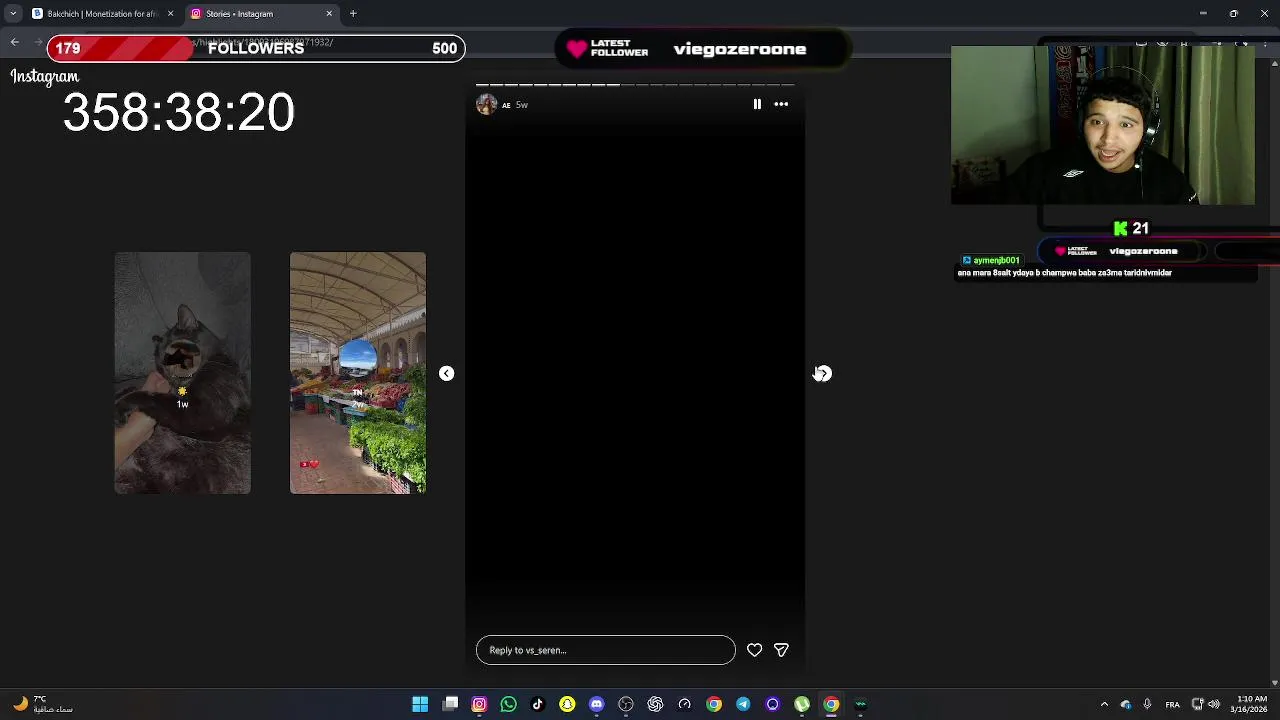Open the browser tab search dropdown
1280x720 pixels.
coord(13,14)
